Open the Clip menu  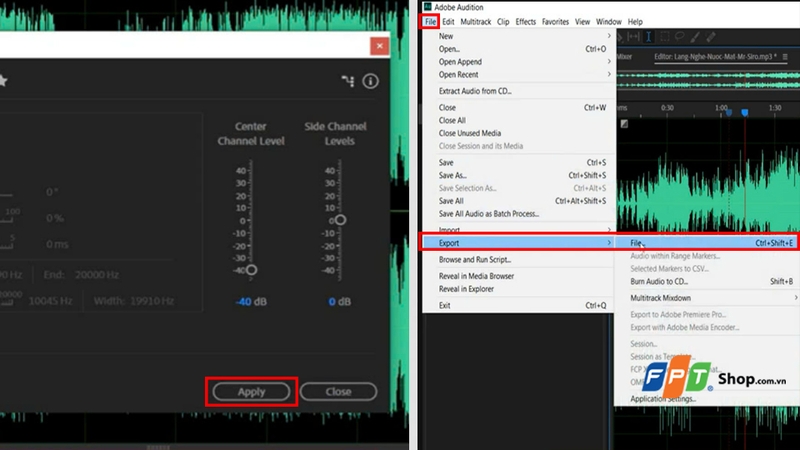tap(503, 21)
